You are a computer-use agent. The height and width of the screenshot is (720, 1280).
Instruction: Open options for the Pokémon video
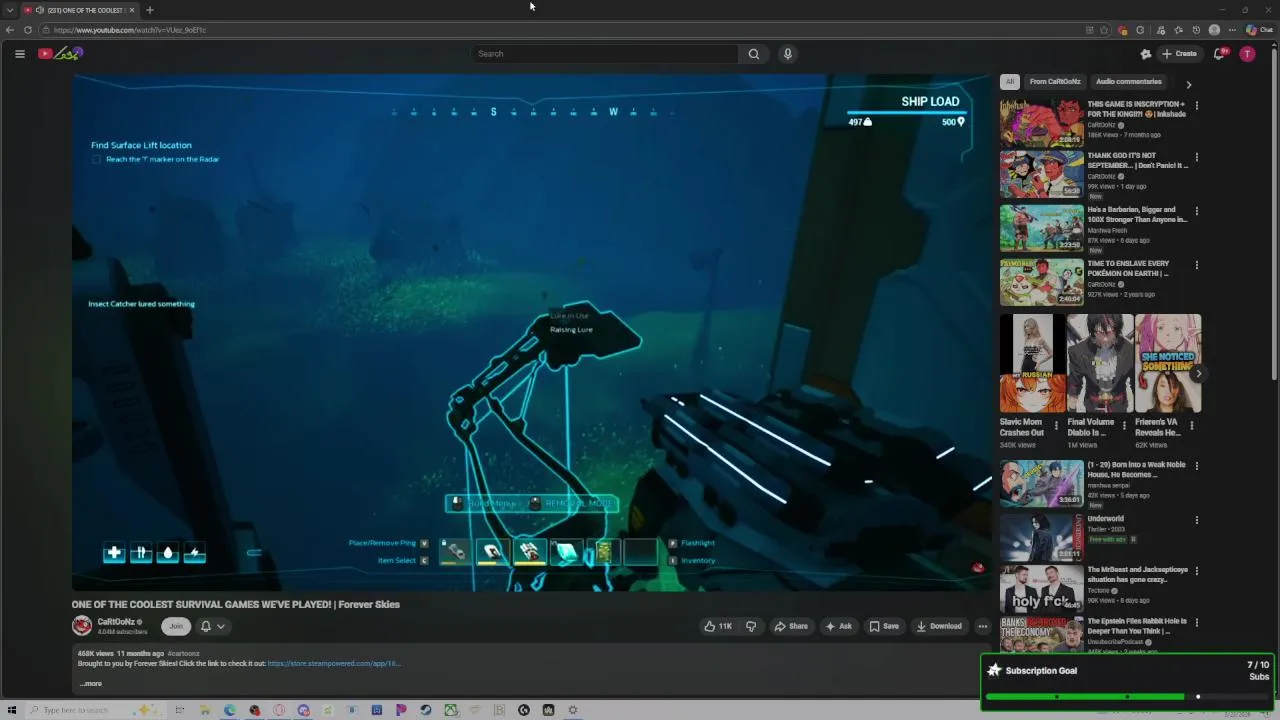point(1196,265)
